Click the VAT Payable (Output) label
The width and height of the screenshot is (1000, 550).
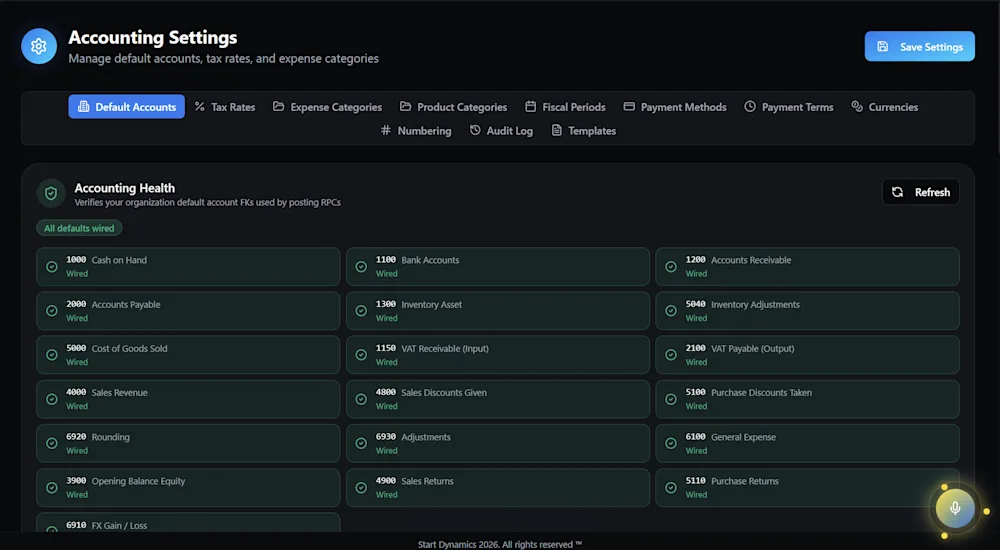[x=753, y=348]
